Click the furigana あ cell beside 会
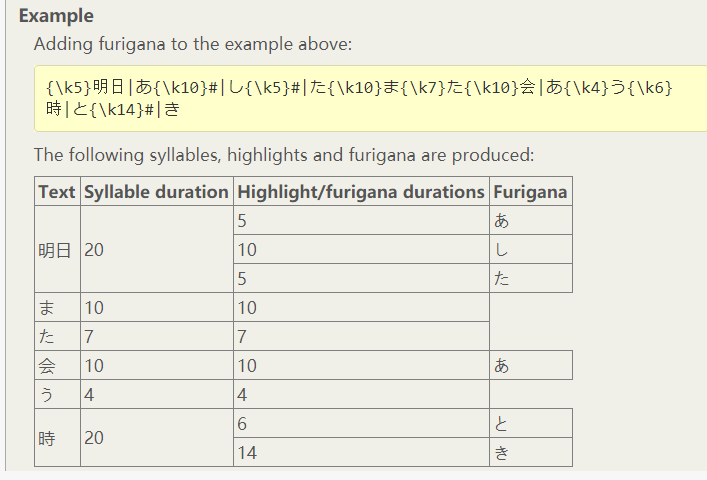This screenshot has width=707, height=480. pyautogui.click(x=531, y=365)
